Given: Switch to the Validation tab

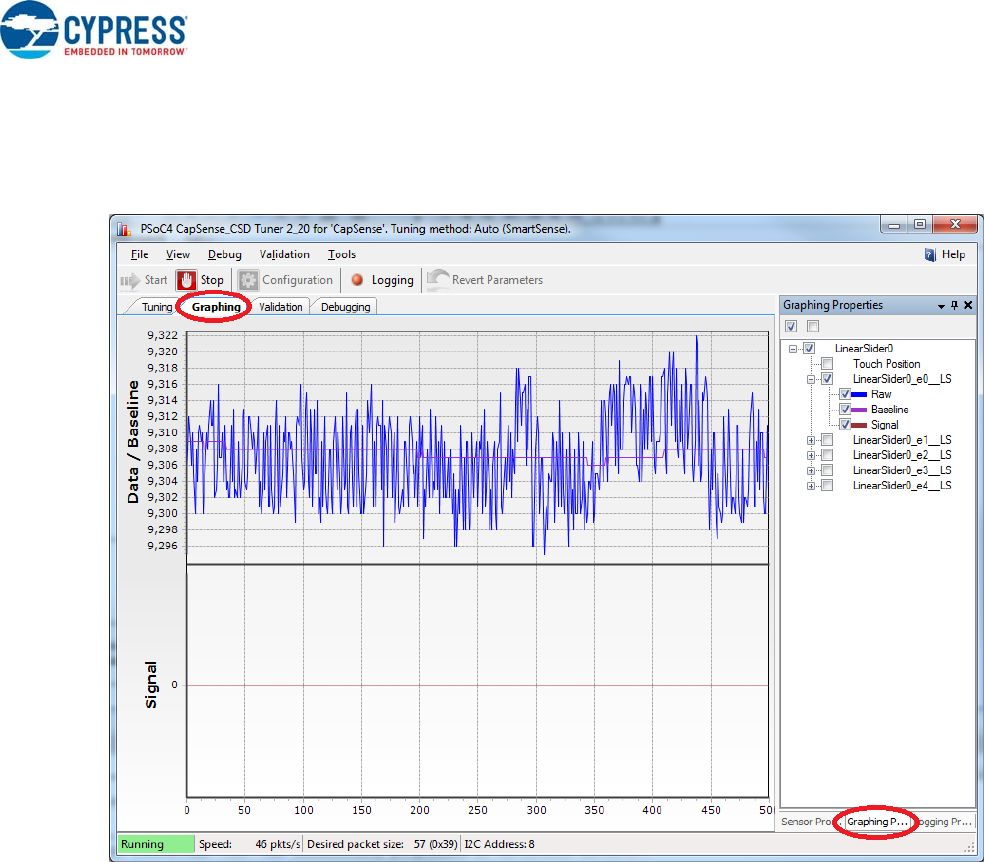Looking at the screenshot, I should click(280, 307).
